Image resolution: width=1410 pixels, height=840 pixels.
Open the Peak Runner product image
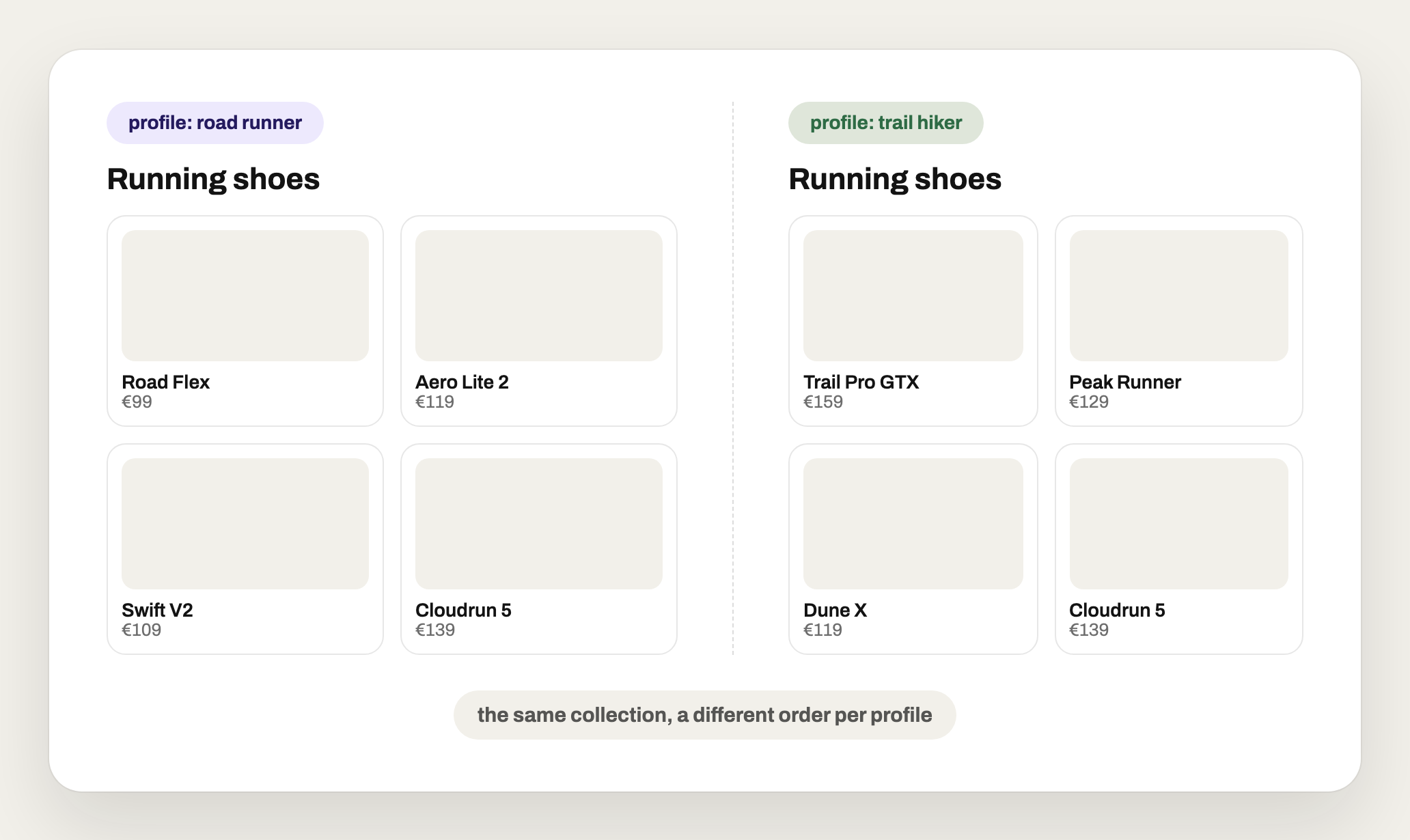(x=1179, y=296)
